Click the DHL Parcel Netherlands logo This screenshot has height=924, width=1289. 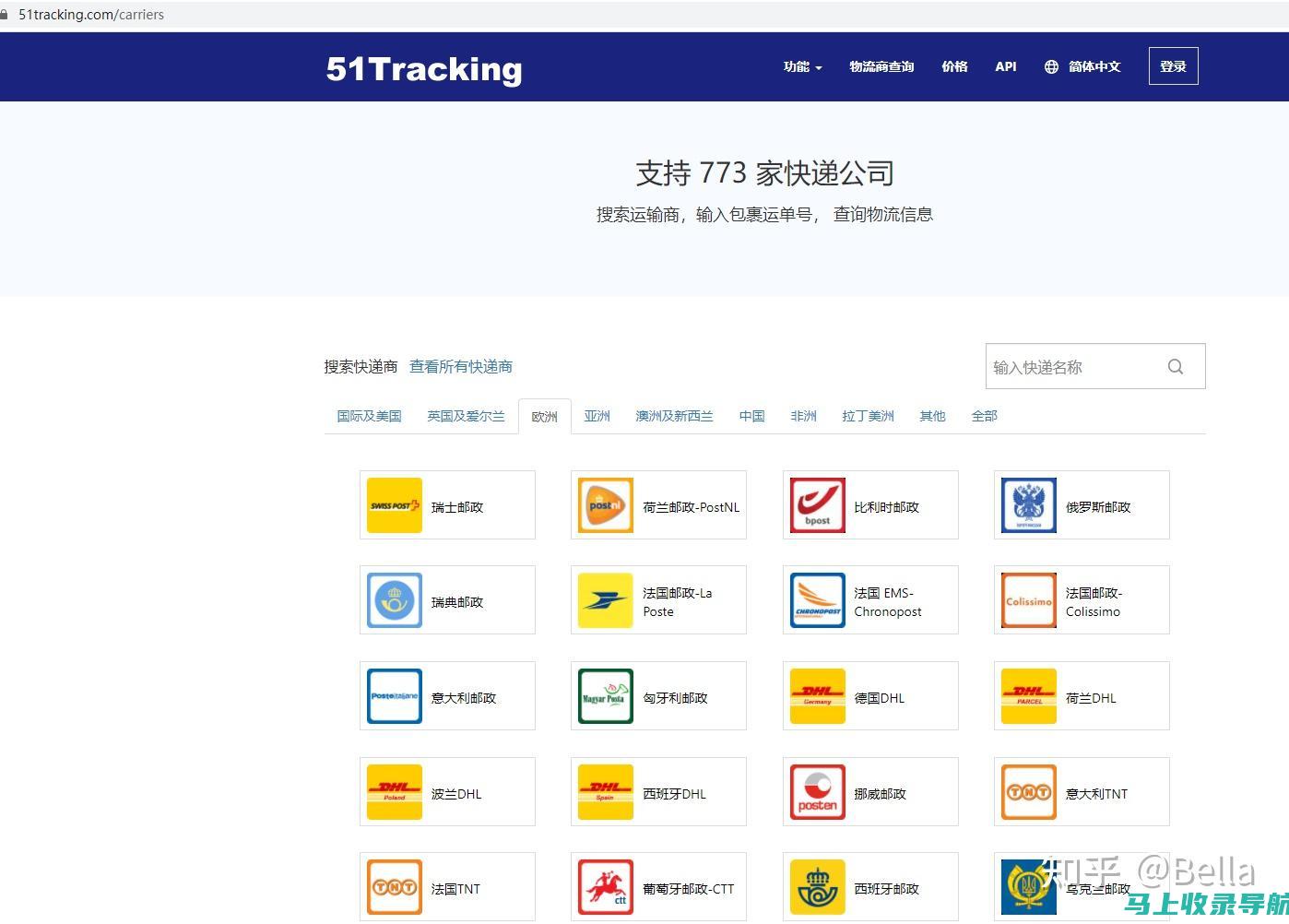(x=1029, y=696)
